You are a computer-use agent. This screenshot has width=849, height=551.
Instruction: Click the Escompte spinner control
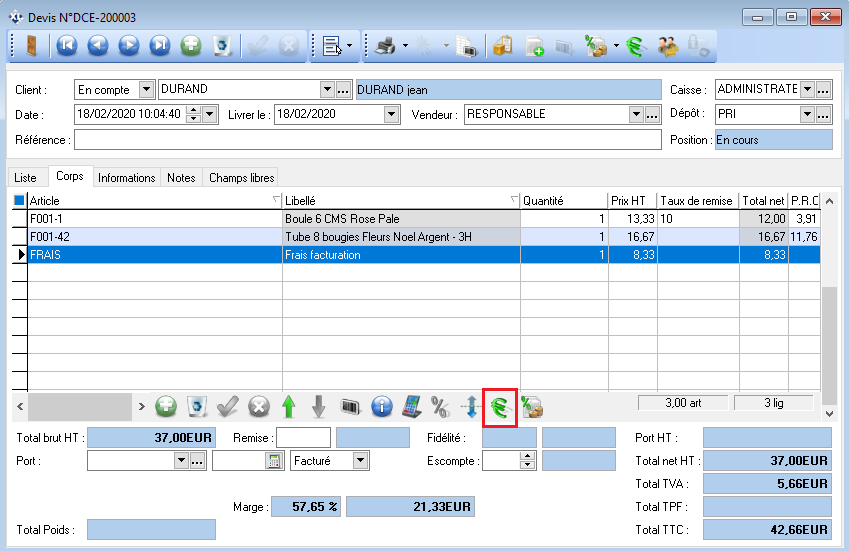526,461
